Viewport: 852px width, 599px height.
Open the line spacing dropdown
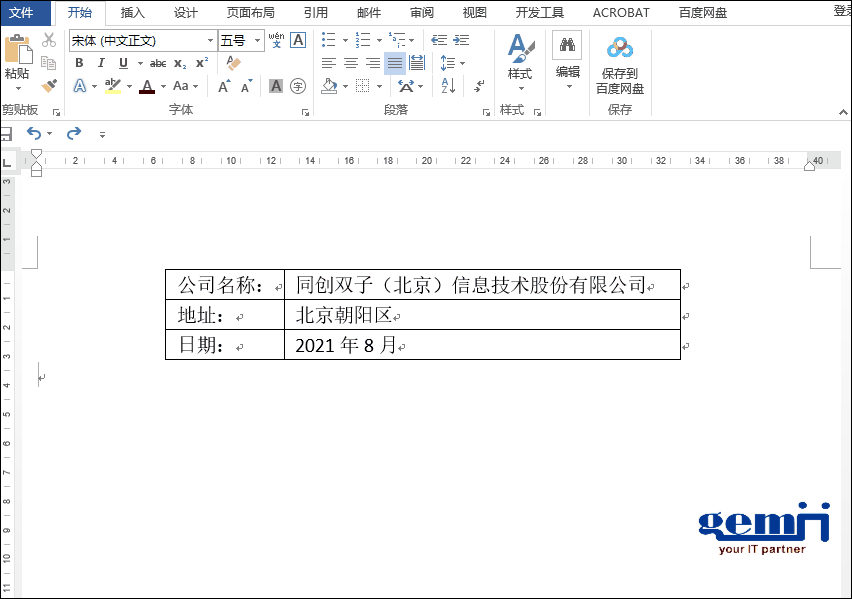pyautogui.click(x=448, y=62)
